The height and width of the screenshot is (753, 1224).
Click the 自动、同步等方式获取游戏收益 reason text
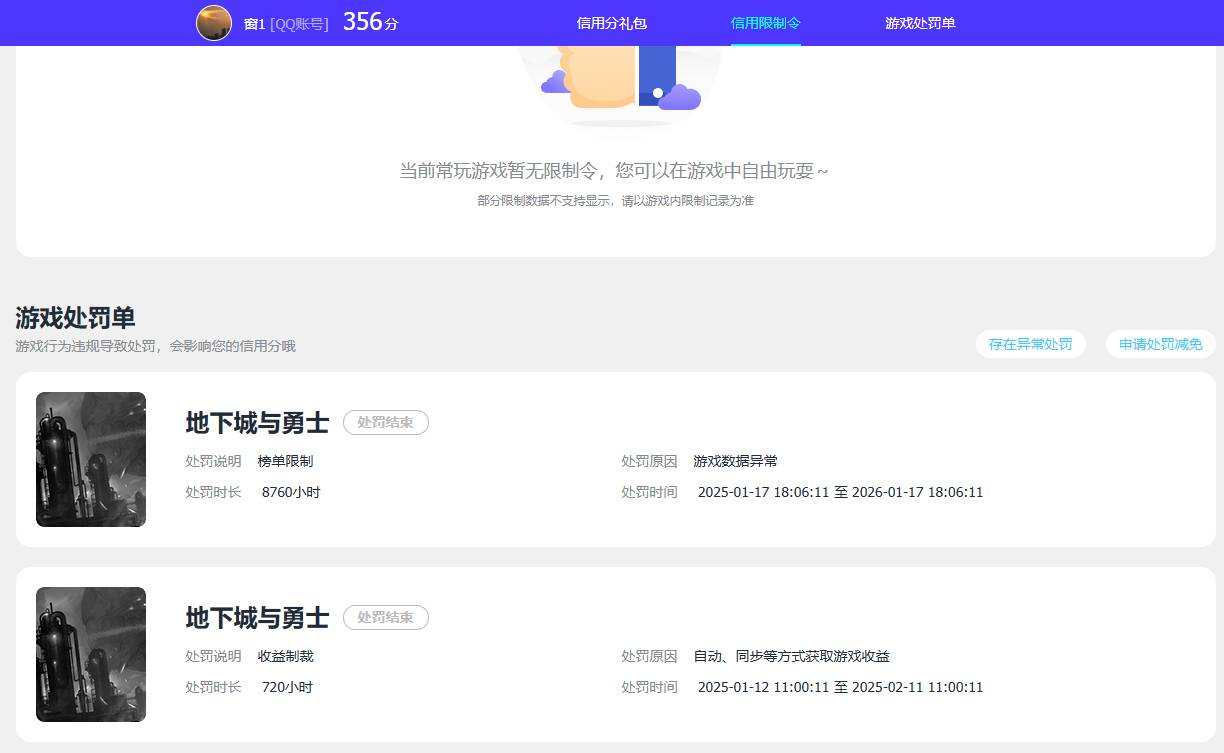[791, 656]
